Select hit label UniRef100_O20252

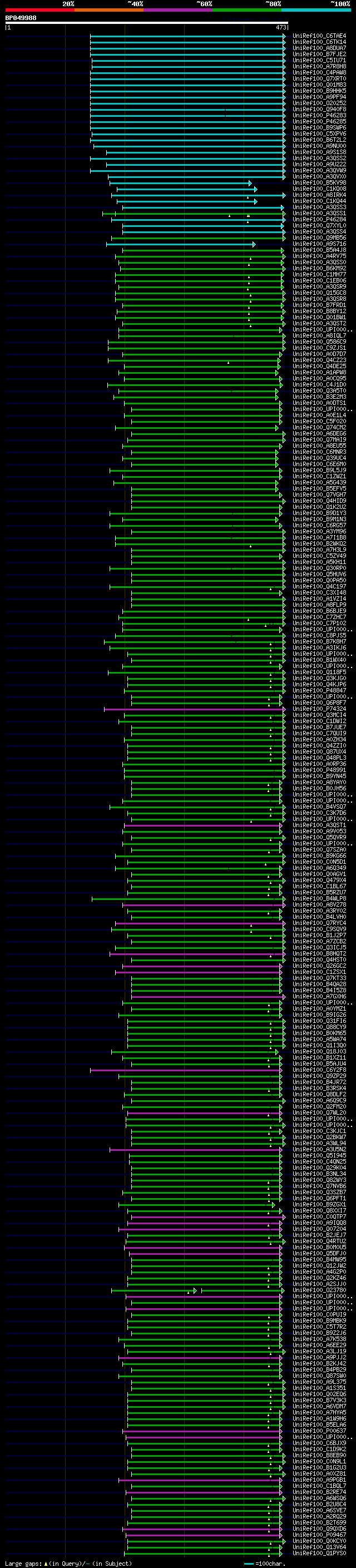[319, 103]
